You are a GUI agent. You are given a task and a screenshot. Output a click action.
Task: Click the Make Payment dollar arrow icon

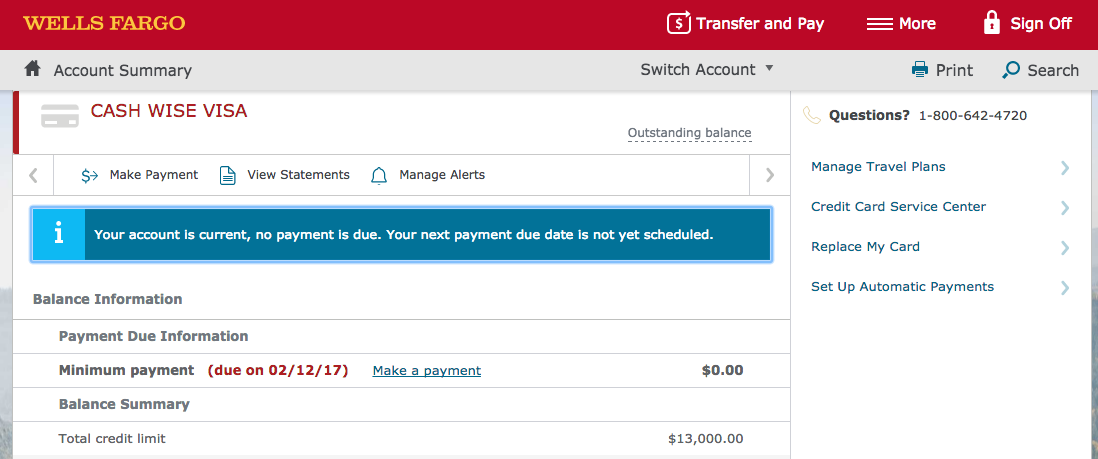click(90, 175)
